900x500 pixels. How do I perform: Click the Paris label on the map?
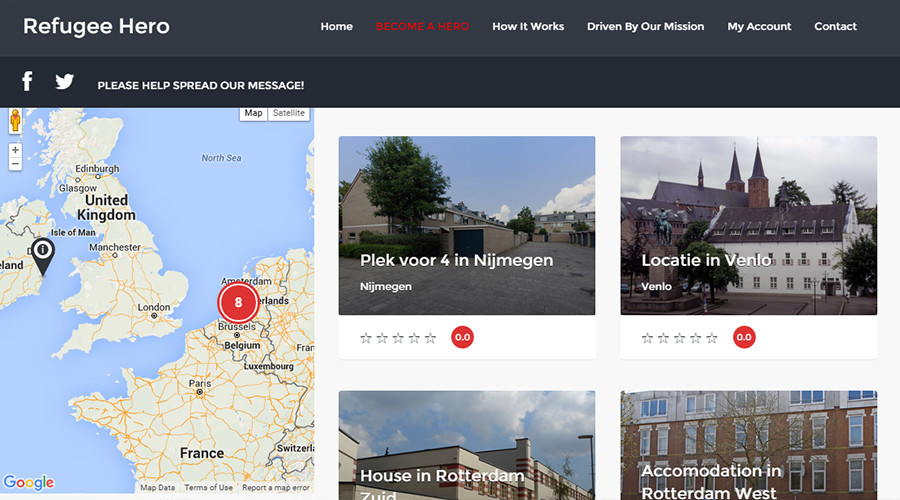click(200, 383)
